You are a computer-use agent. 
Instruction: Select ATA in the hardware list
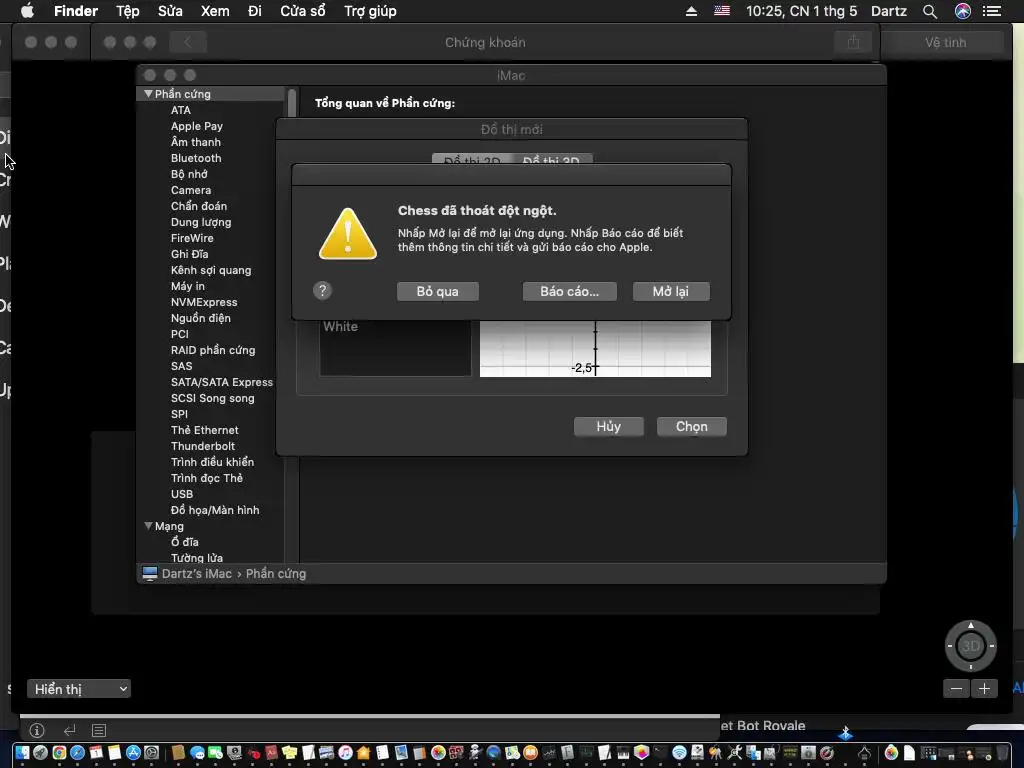(181, 110)
